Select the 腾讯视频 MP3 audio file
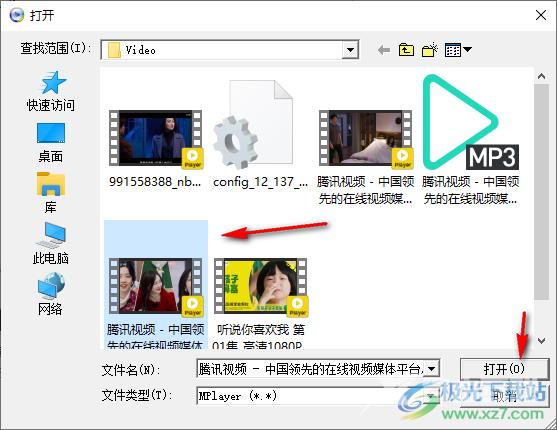 pos(471,140)
